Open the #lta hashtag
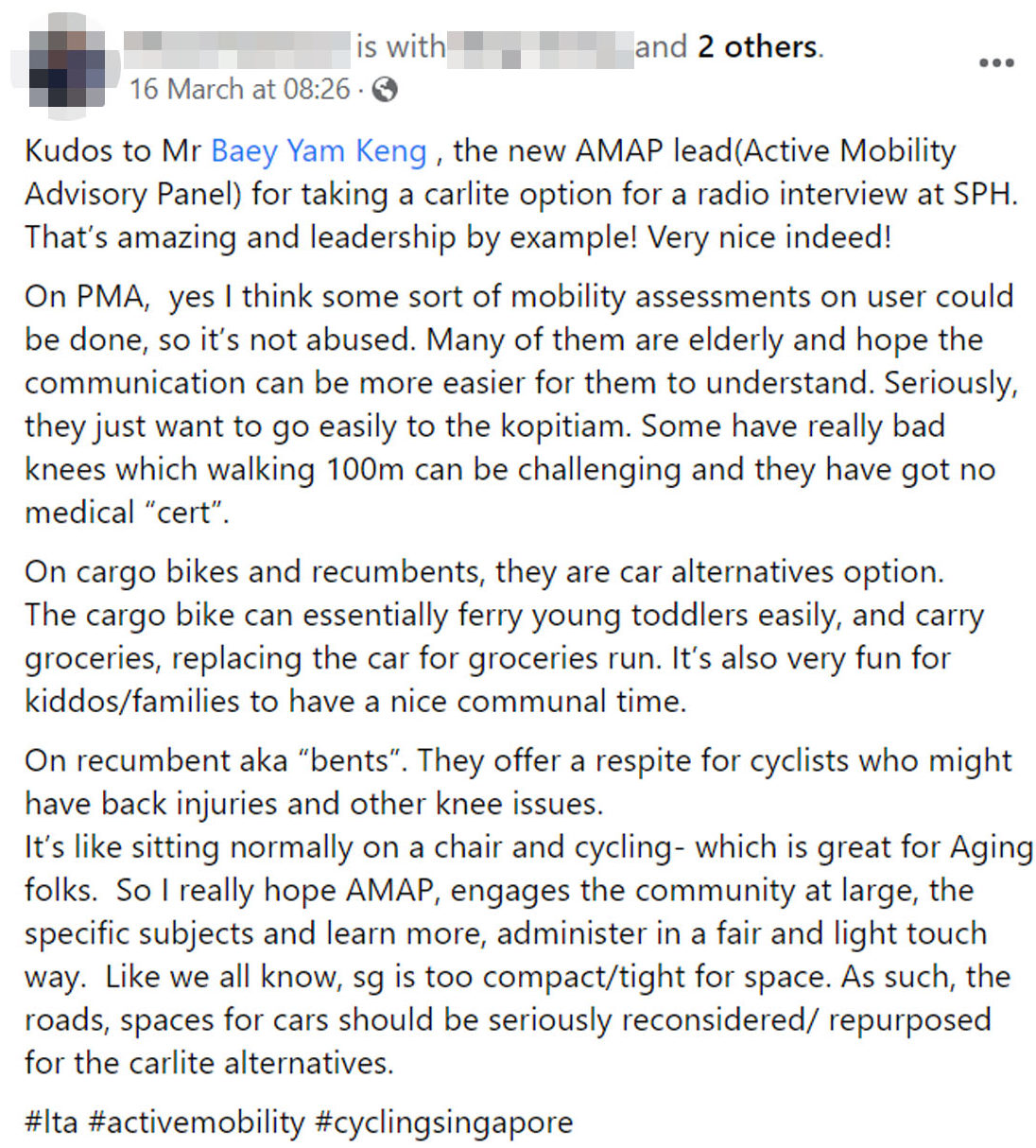This screenshot has height=1148, width=1036. [x=51, y=1122]
